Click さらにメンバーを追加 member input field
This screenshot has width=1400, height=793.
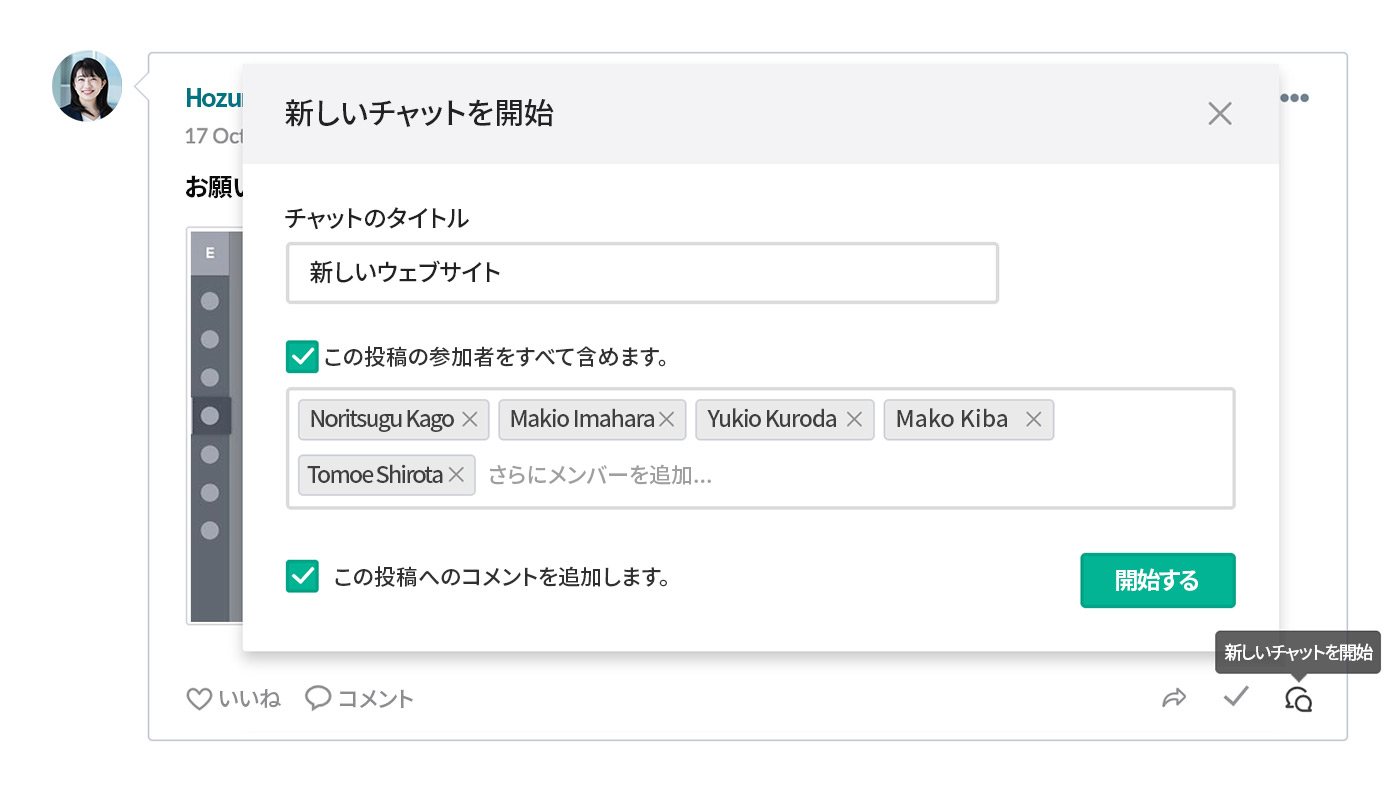[600, 474]
